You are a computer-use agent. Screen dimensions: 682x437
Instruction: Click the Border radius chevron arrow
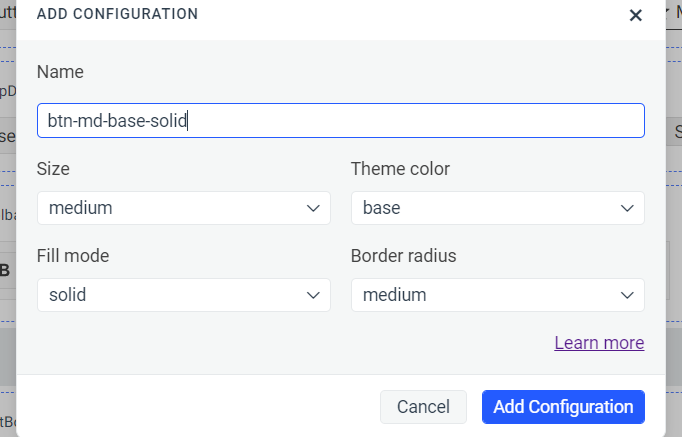pos(627,295)
